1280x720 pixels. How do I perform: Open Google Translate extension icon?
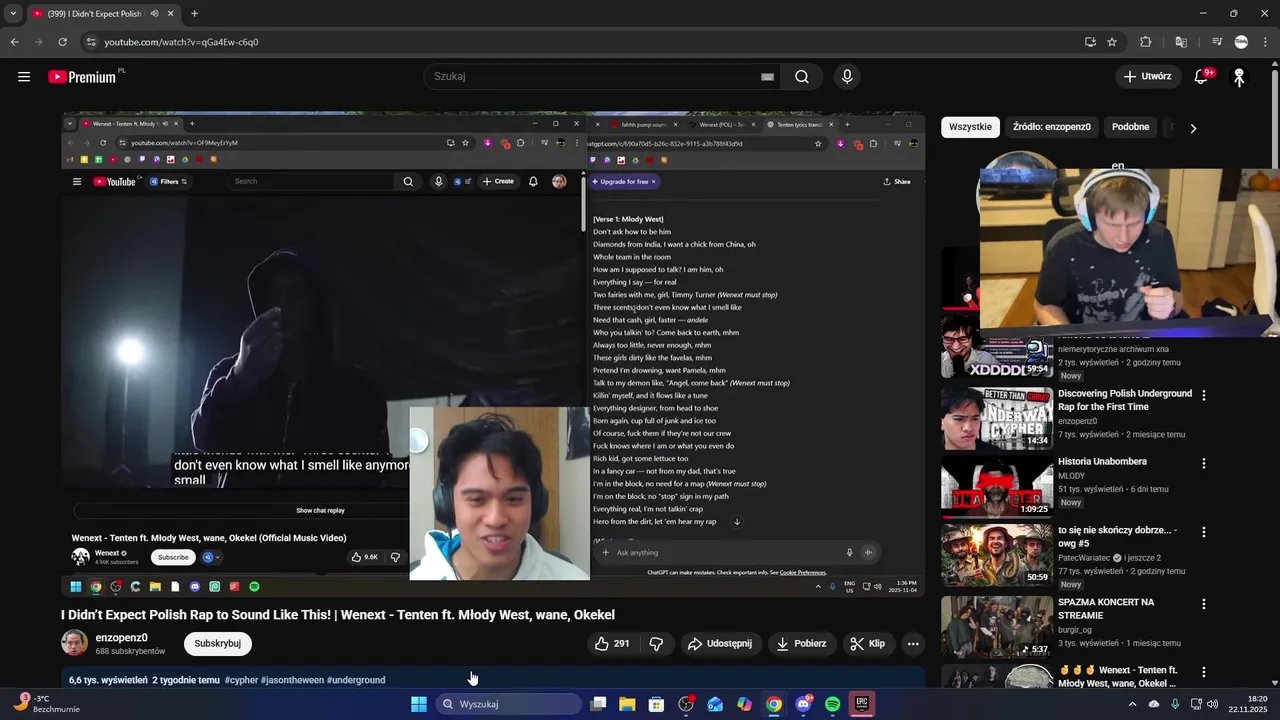click(x=1181, y=42)
